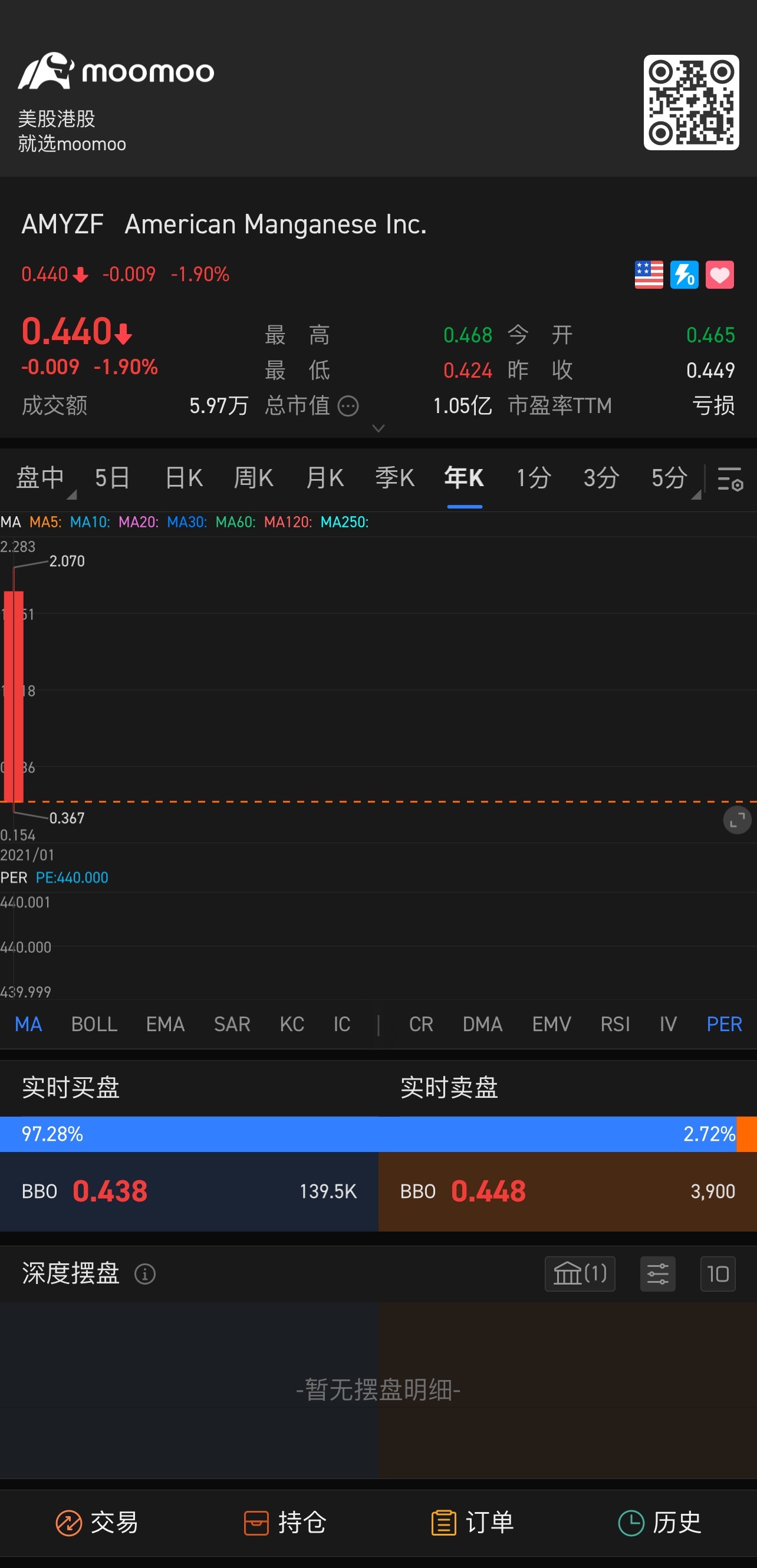Screen dimensions: 757x1568
Task: Tap the MA250 legend label
Action: tap(345, 522)
